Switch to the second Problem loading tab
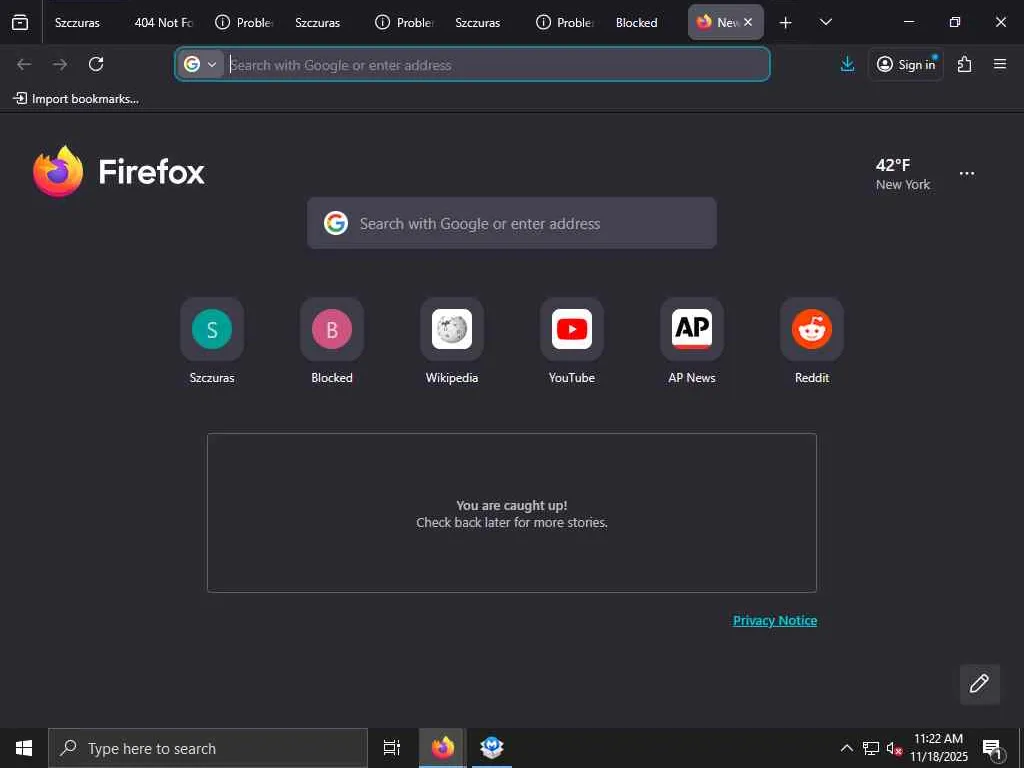1024x768 pixels. point(404,22)
